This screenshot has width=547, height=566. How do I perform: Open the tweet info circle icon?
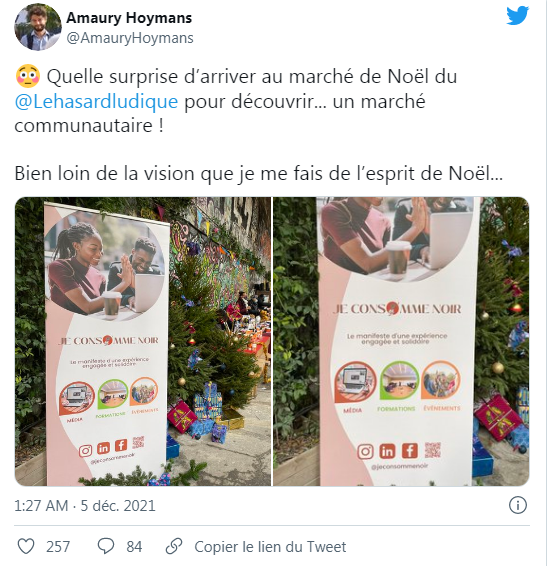click(x=518, y=505)
